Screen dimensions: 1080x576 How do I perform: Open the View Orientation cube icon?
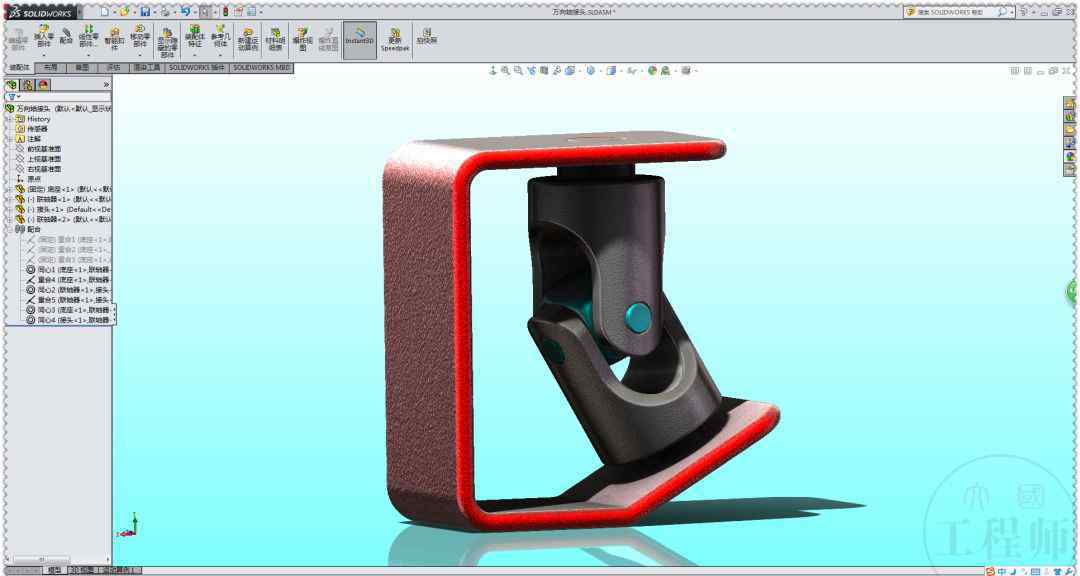tap(570, 70)
